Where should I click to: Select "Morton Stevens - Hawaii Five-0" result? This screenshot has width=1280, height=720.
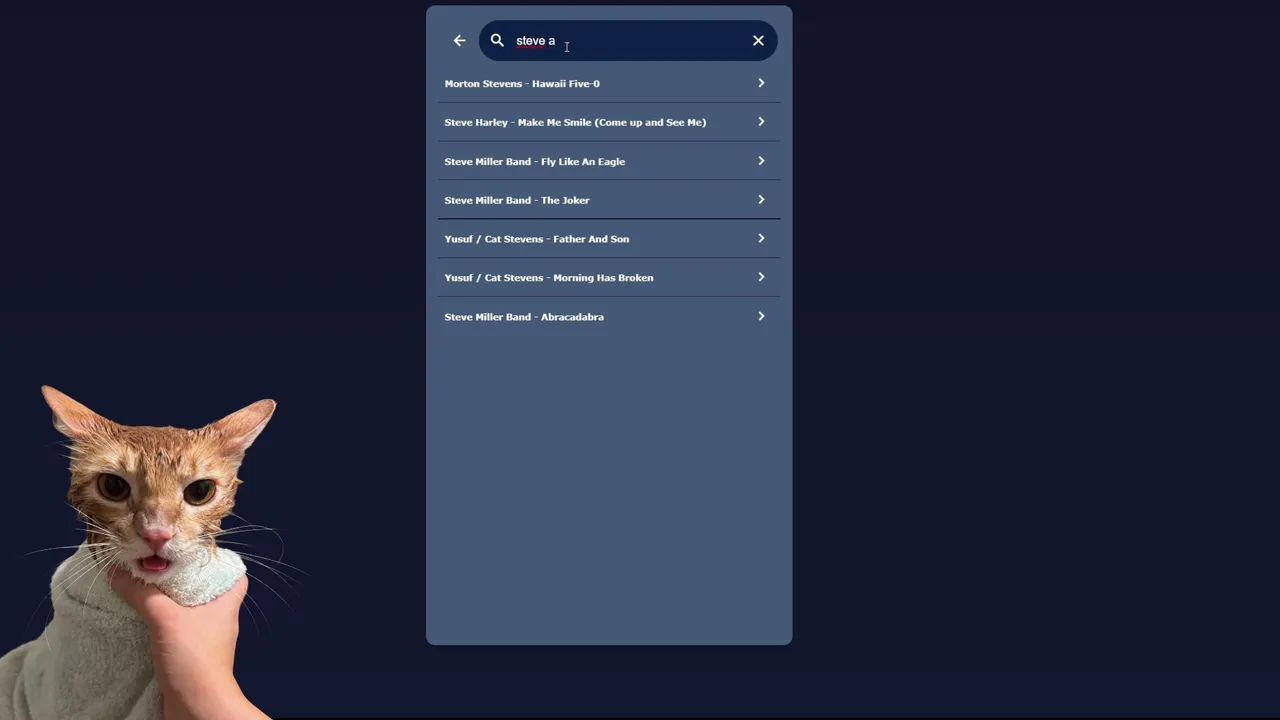[x=609, y=83]
